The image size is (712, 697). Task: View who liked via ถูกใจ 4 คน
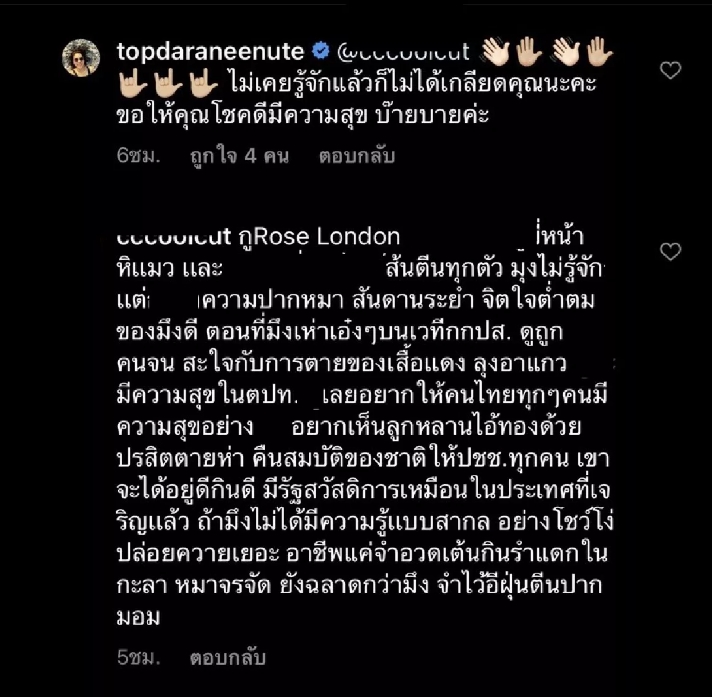[239, 156]
